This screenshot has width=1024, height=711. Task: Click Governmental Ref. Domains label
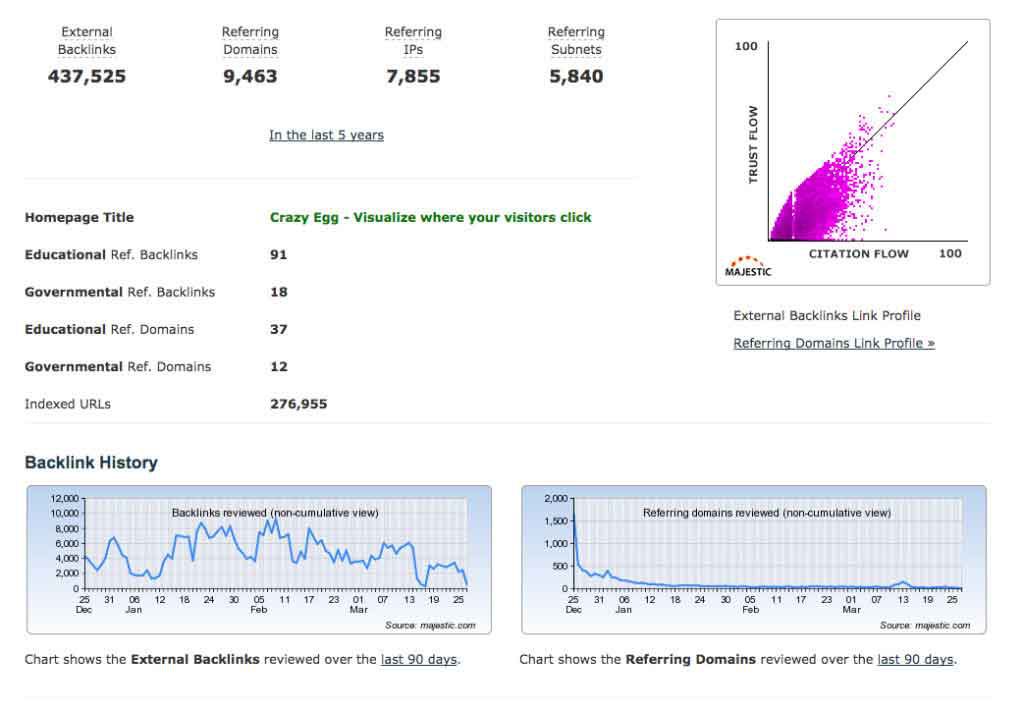(118, 366)
